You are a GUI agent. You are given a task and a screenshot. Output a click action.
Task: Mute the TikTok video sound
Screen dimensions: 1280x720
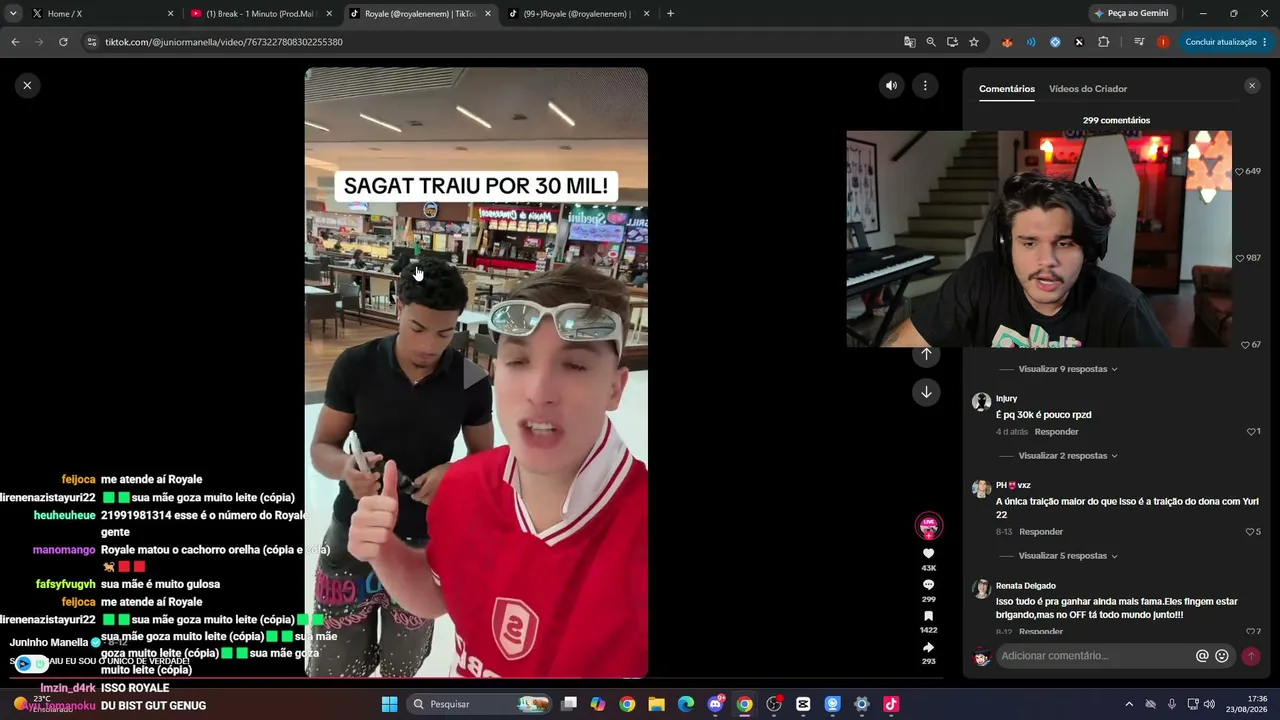pyautogui.click(x=891, y=86)
